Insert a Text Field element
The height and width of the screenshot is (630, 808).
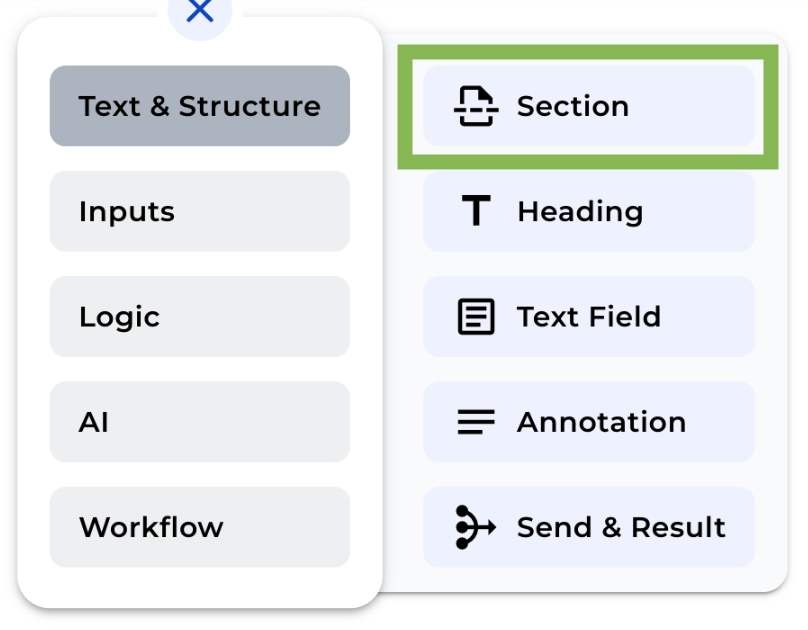pos(588,316)
